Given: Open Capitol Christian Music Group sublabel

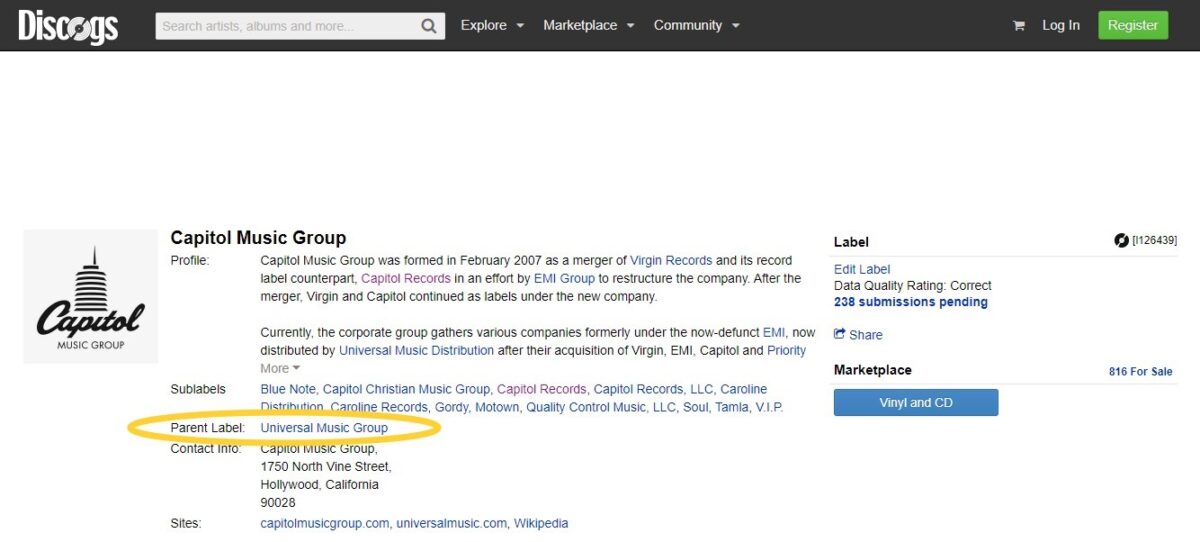Looking at the screenshot, I should click(406, 389).
